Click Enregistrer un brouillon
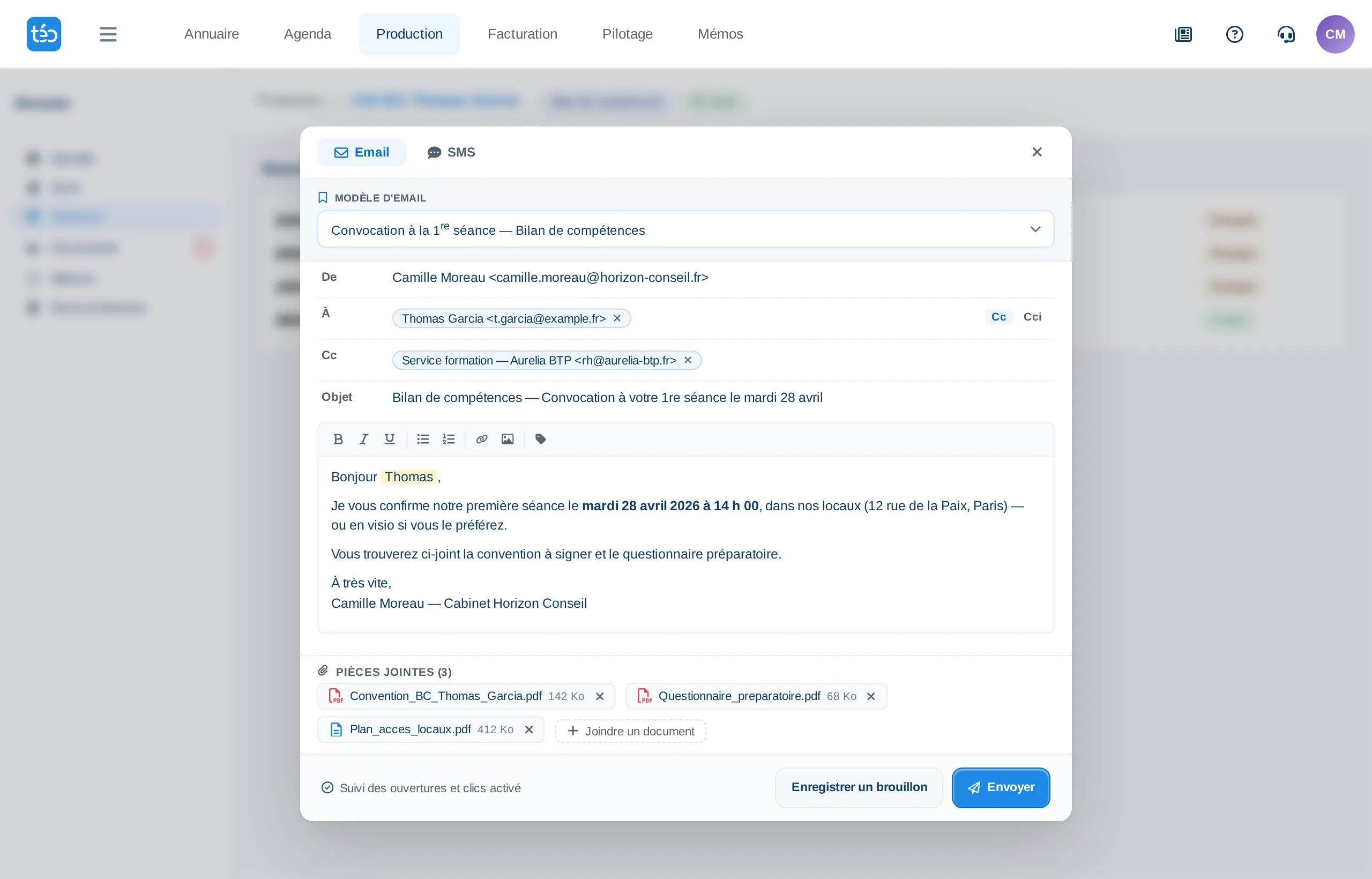 pyautogui.click(x=859, y=787)
